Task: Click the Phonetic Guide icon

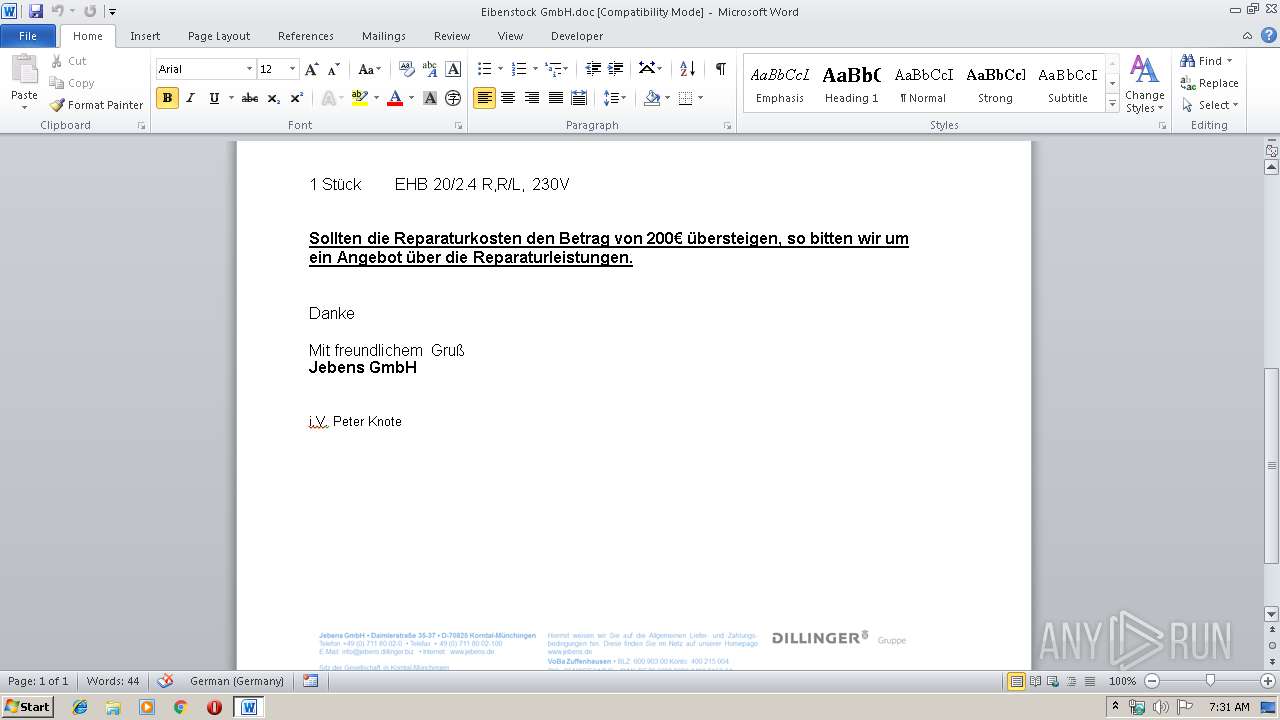Action: [x=430, y=69]
